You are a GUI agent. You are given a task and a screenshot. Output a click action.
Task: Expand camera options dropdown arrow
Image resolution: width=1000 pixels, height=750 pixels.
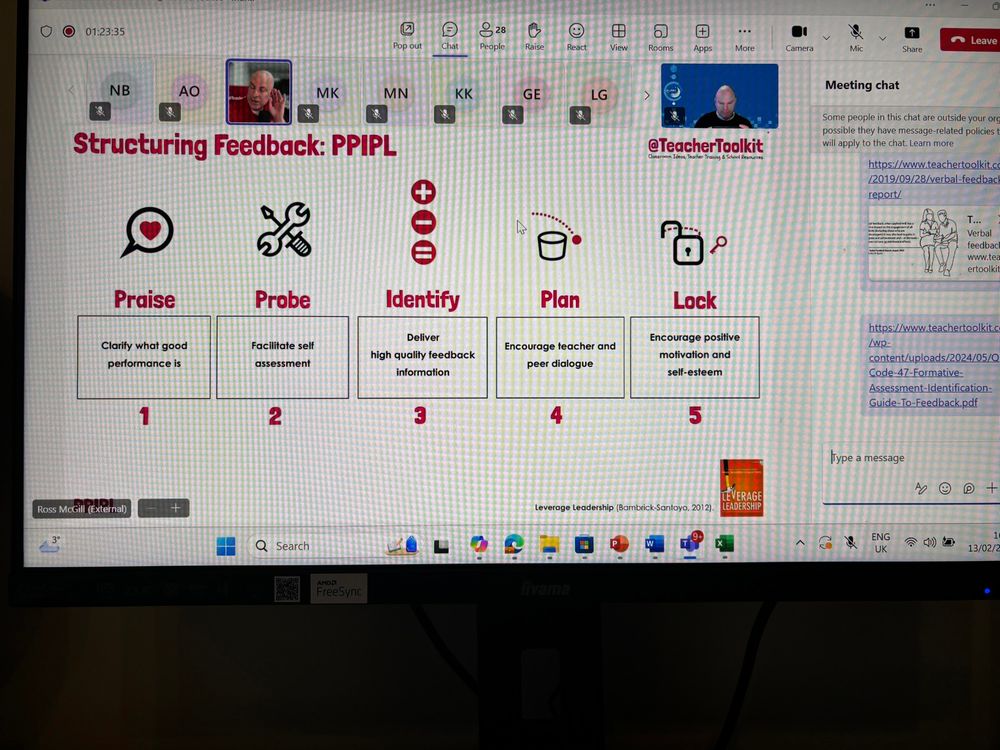pos(827,38)
